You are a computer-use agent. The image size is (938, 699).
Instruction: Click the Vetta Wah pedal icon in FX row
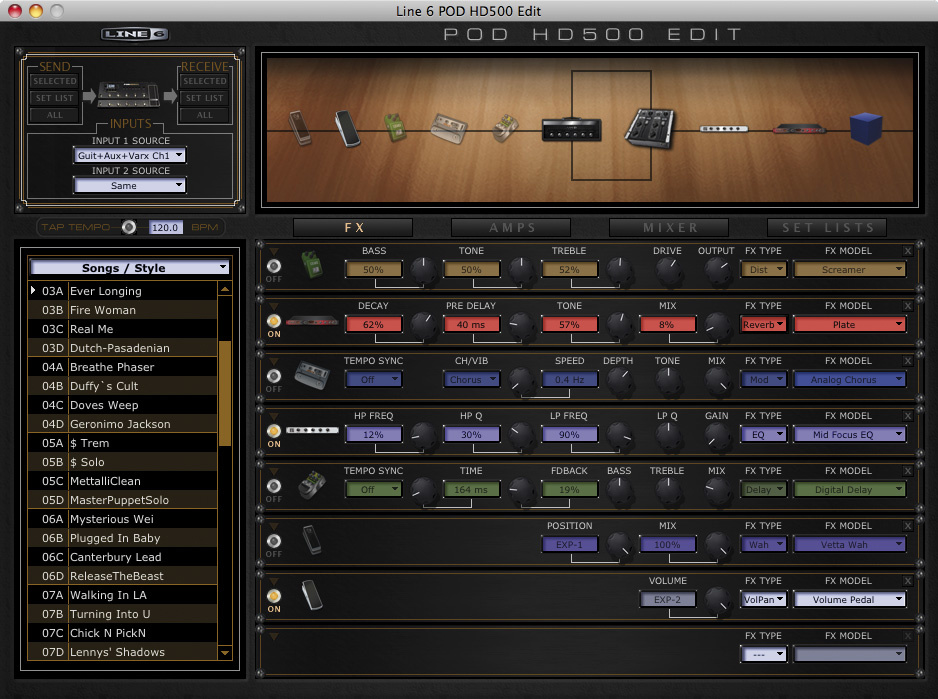tap(312, 539)
